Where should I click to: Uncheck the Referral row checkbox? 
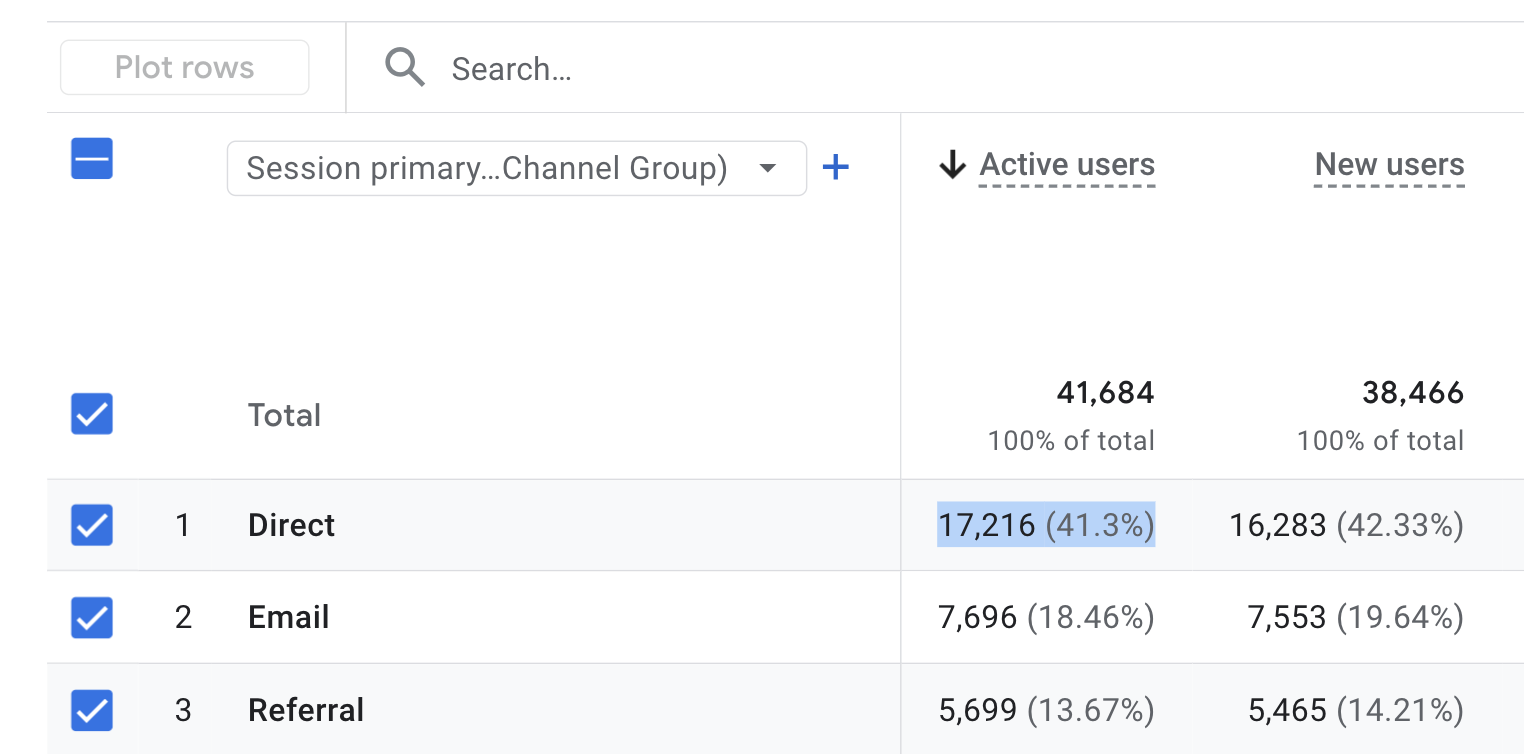click(92, 710)
